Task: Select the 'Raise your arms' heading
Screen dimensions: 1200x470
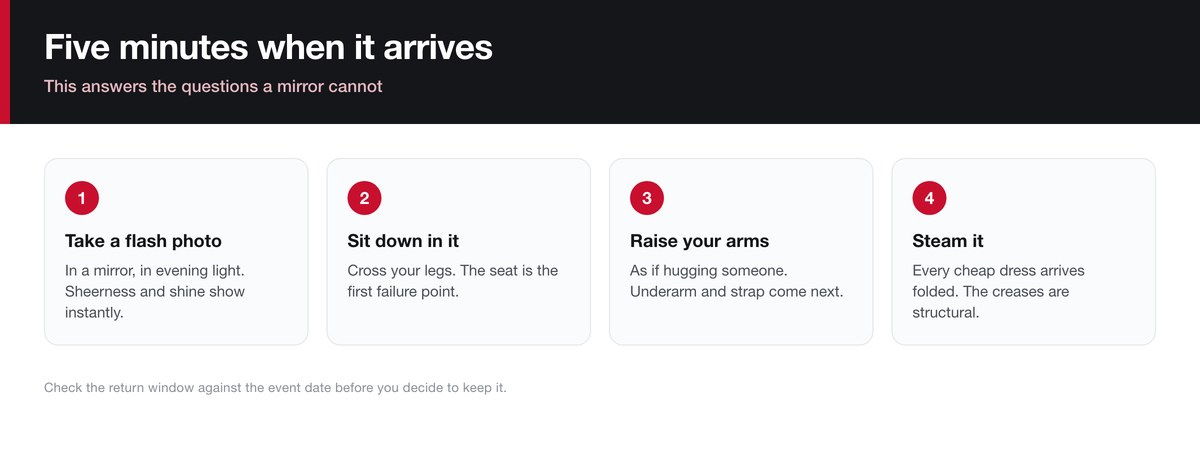Action: [699, 241]
